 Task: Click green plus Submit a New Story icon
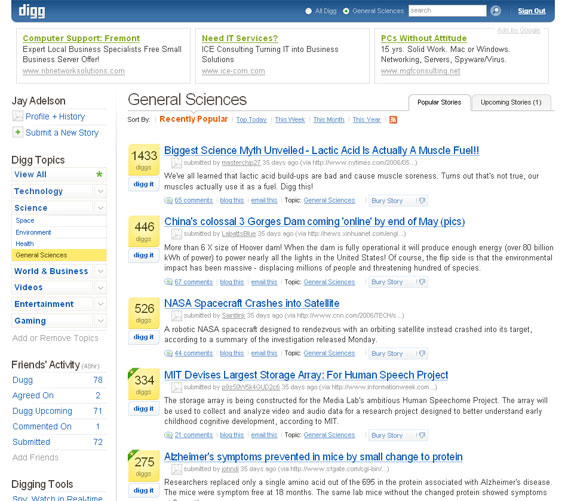tap(17, 132)
